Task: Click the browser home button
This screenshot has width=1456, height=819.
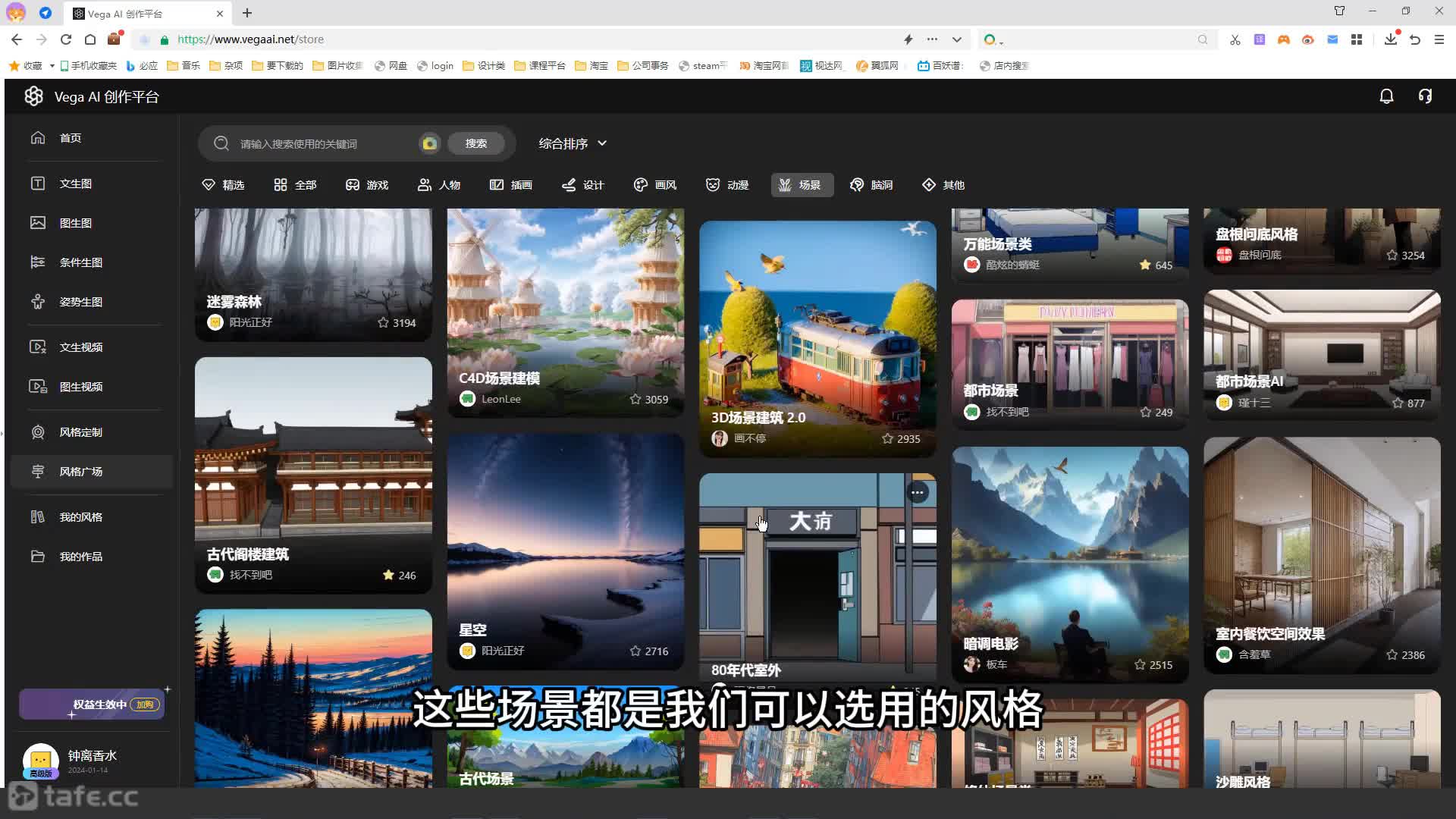Action: [90, 39]
